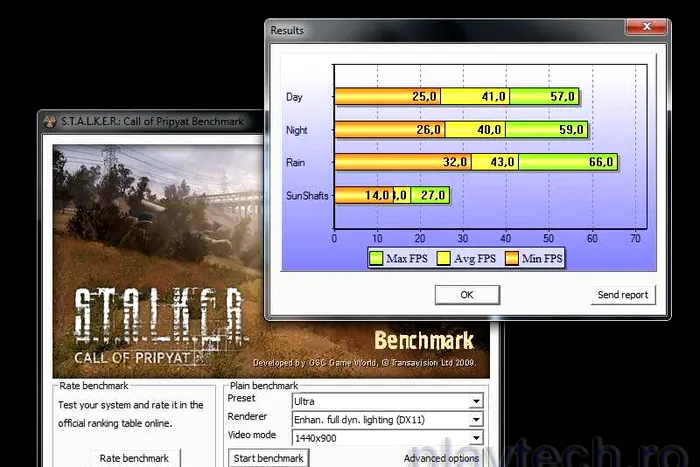Click the Day avg FPS value 41,0
Screen dimensions: 700x467
[x=493, y=96]
